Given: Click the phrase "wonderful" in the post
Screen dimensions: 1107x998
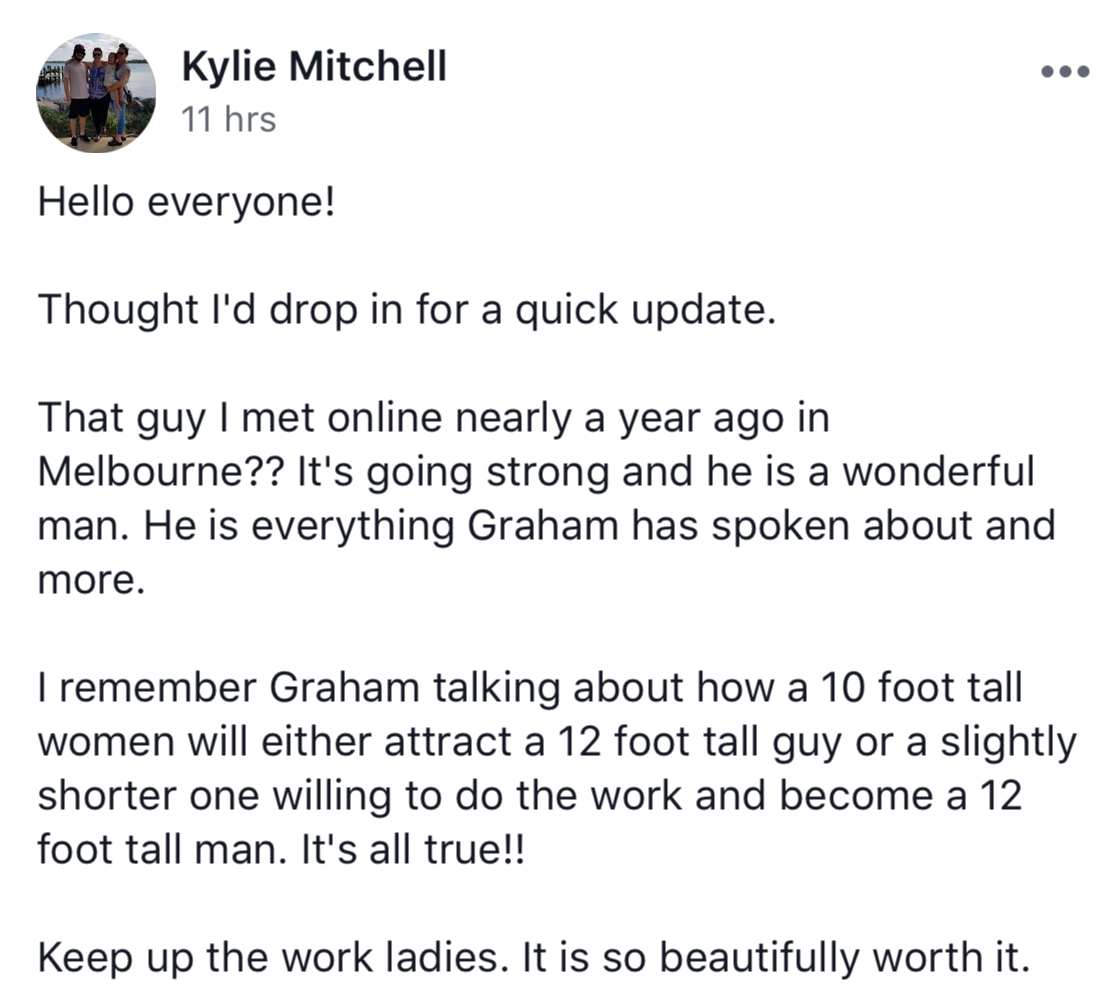Looking at the screenshot, I should [x=939, y=471].
